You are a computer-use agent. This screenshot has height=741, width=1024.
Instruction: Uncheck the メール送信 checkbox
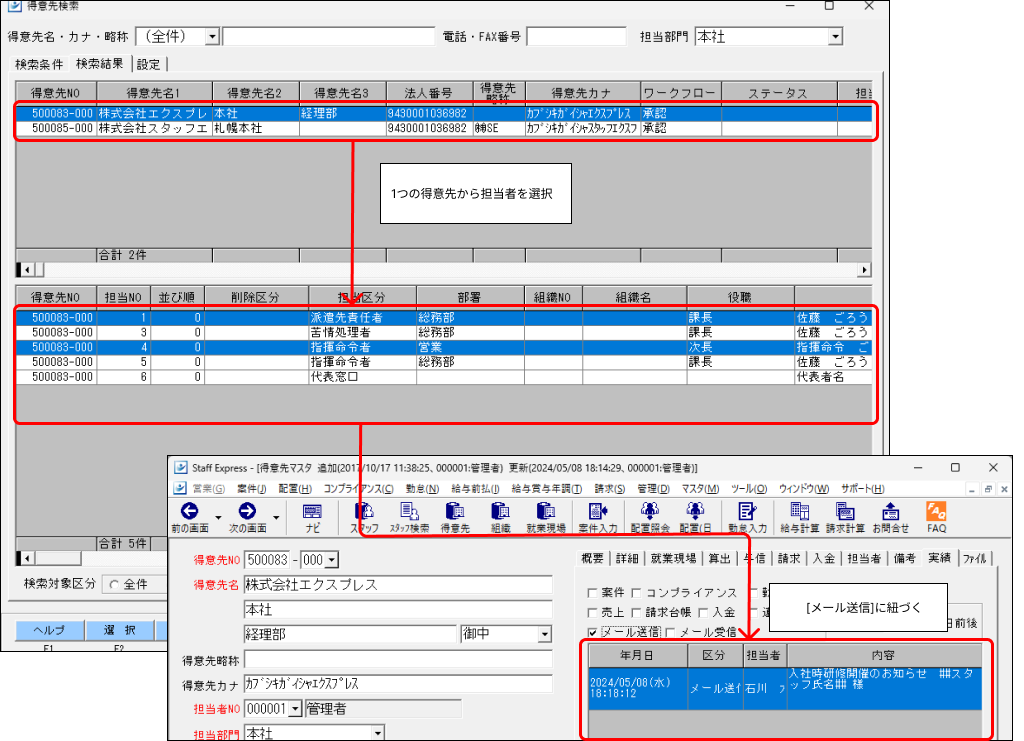592,632
